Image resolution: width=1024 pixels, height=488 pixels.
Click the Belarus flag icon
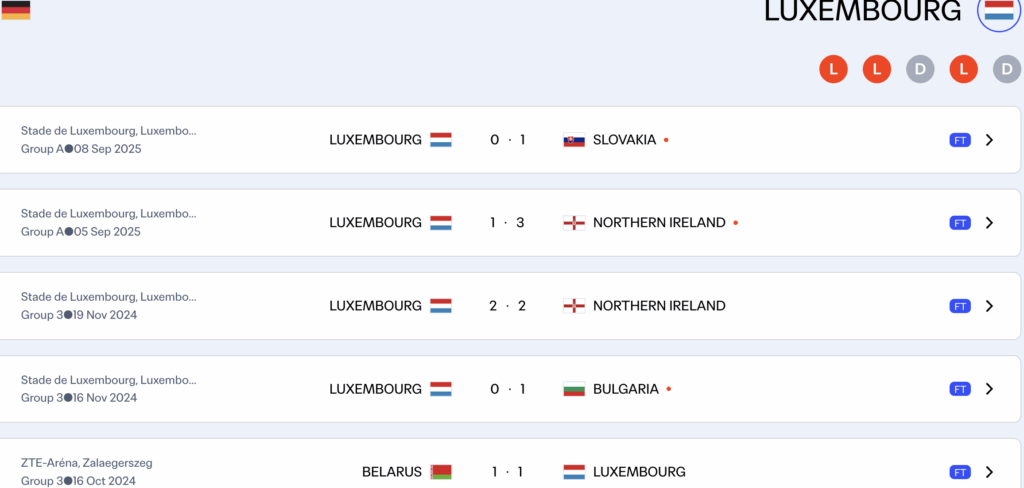(x=441, y=472)
